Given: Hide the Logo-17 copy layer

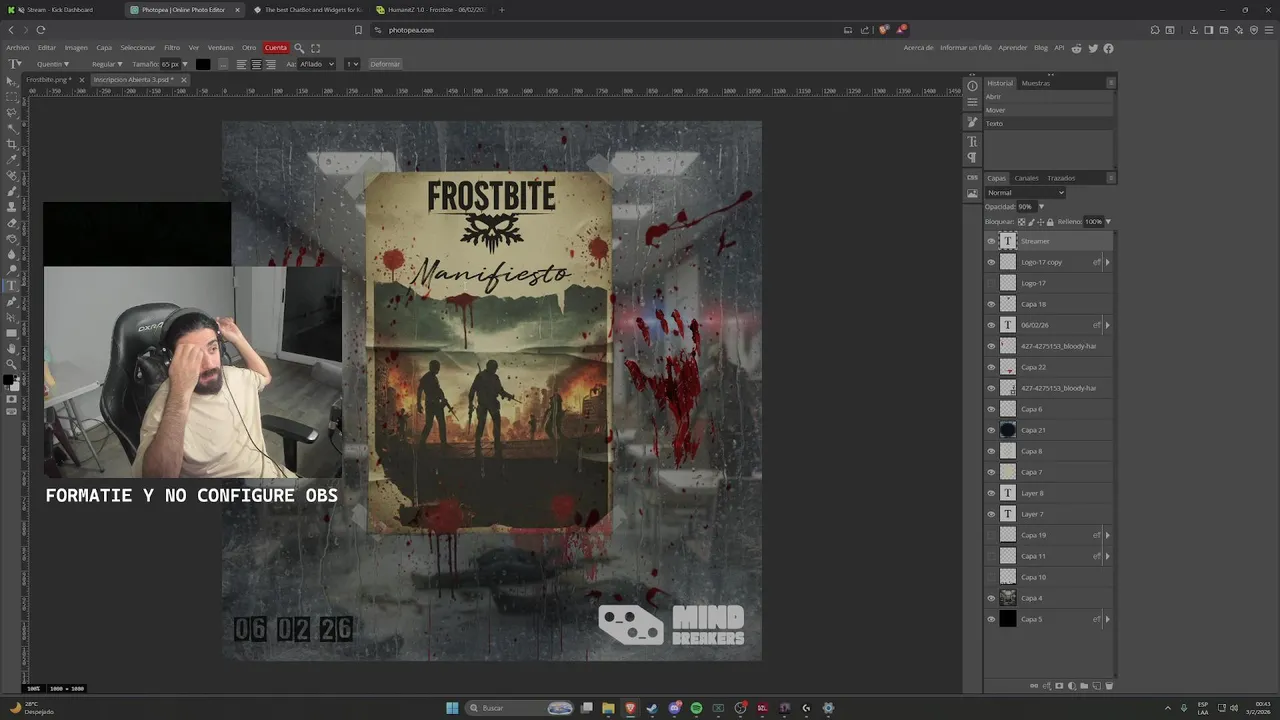Looking at the screenshot, I should 991,262.
